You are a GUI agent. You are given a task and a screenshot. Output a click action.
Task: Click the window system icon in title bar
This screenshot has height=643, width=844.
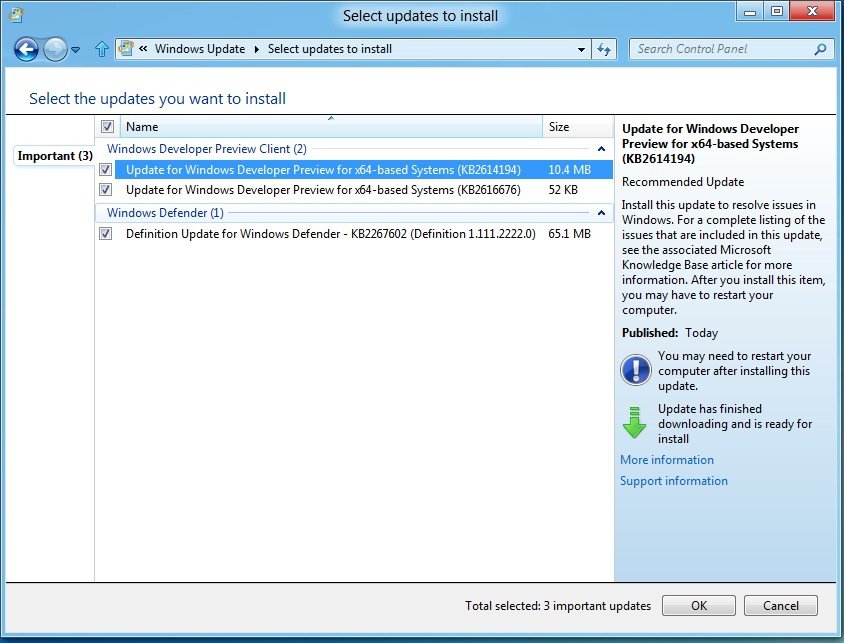pyautogui.click(x=17, y=15)
